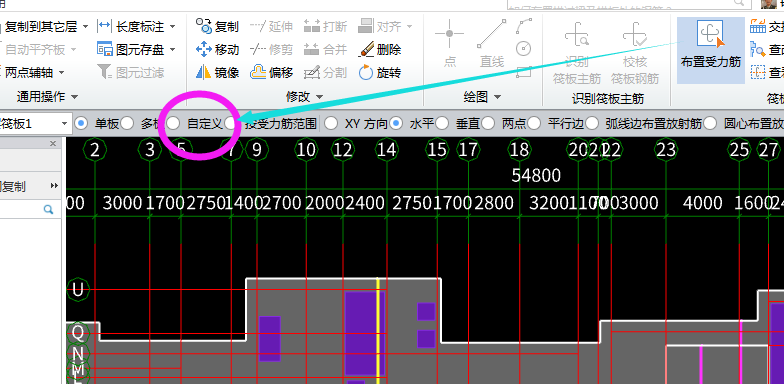
Task: Select the 延伸 (extend) tool
Action: point(271,26)
